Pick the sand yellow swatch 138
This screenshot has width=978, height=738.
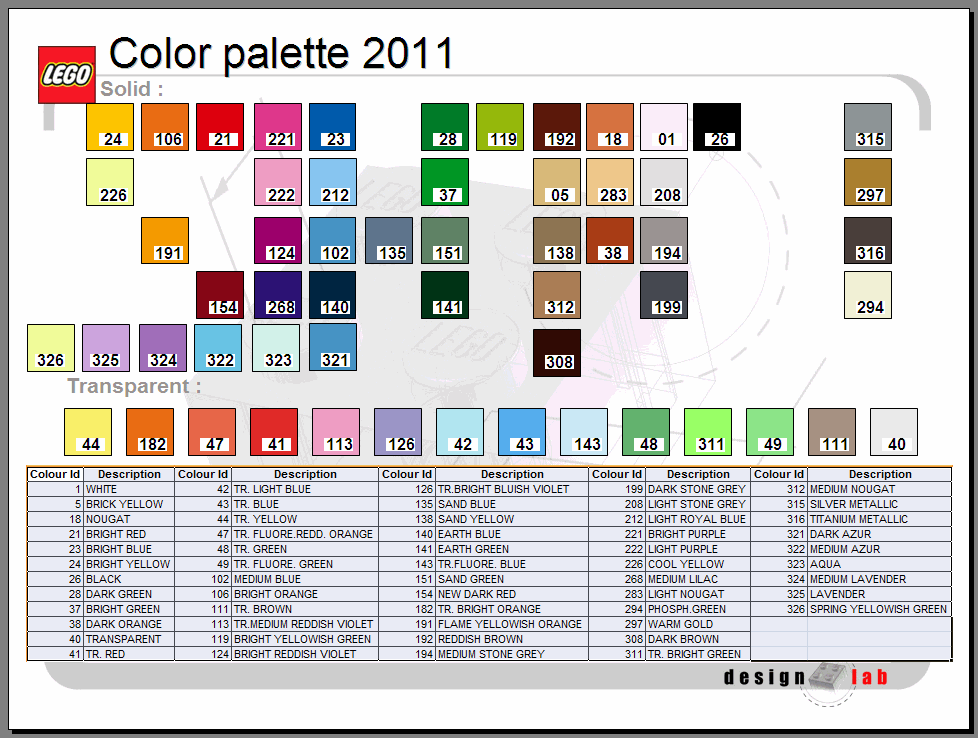pyautogui.click(x=557, y=240)
